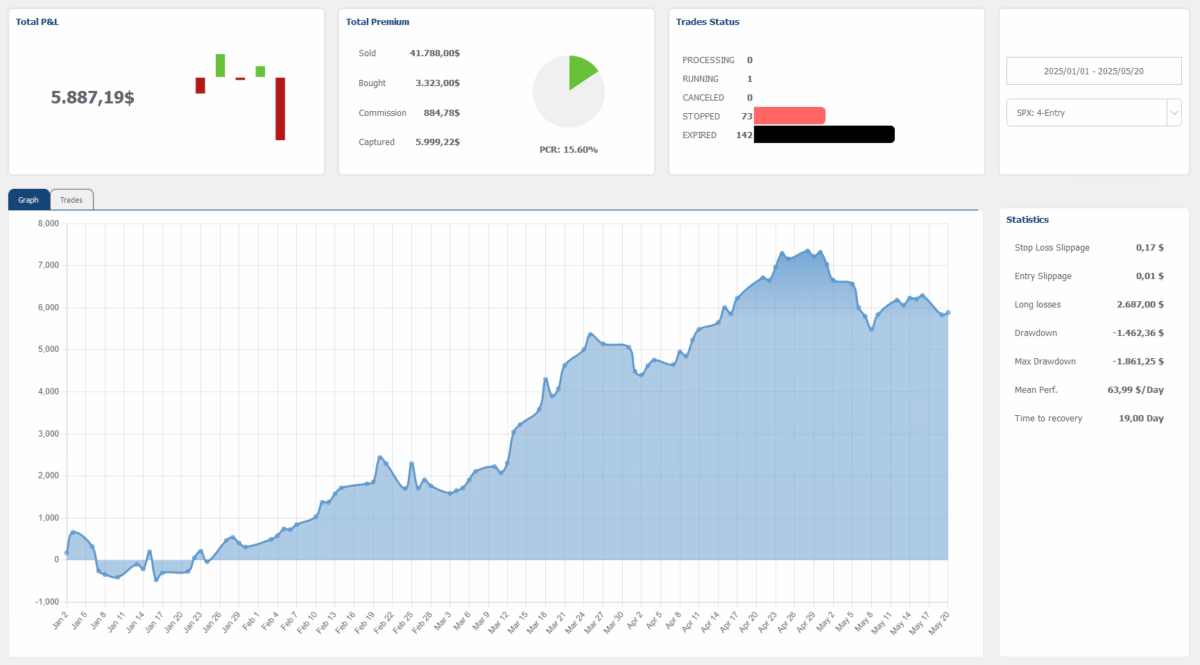Click the RUNNING trades count showing 1
Viewport: 1200px width, 665px height.
coord(749,78)
